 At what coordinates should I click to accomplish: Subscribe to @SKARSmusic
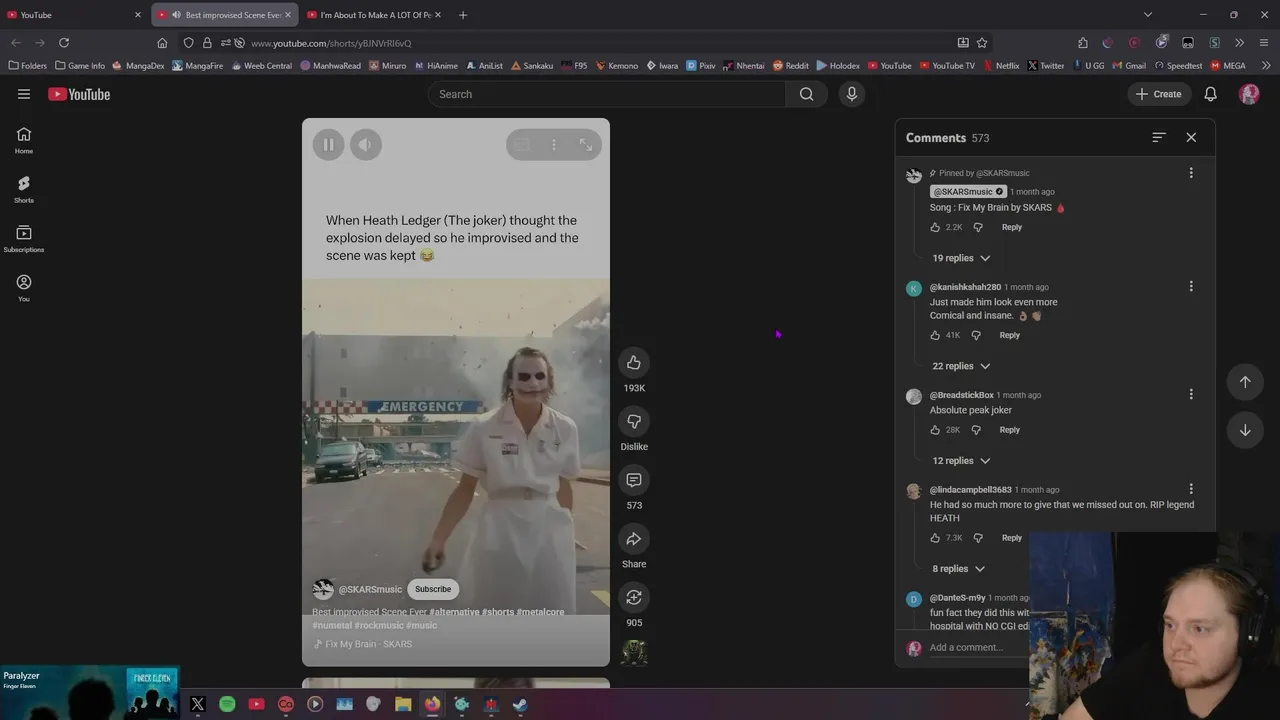(x=433, y=589)
